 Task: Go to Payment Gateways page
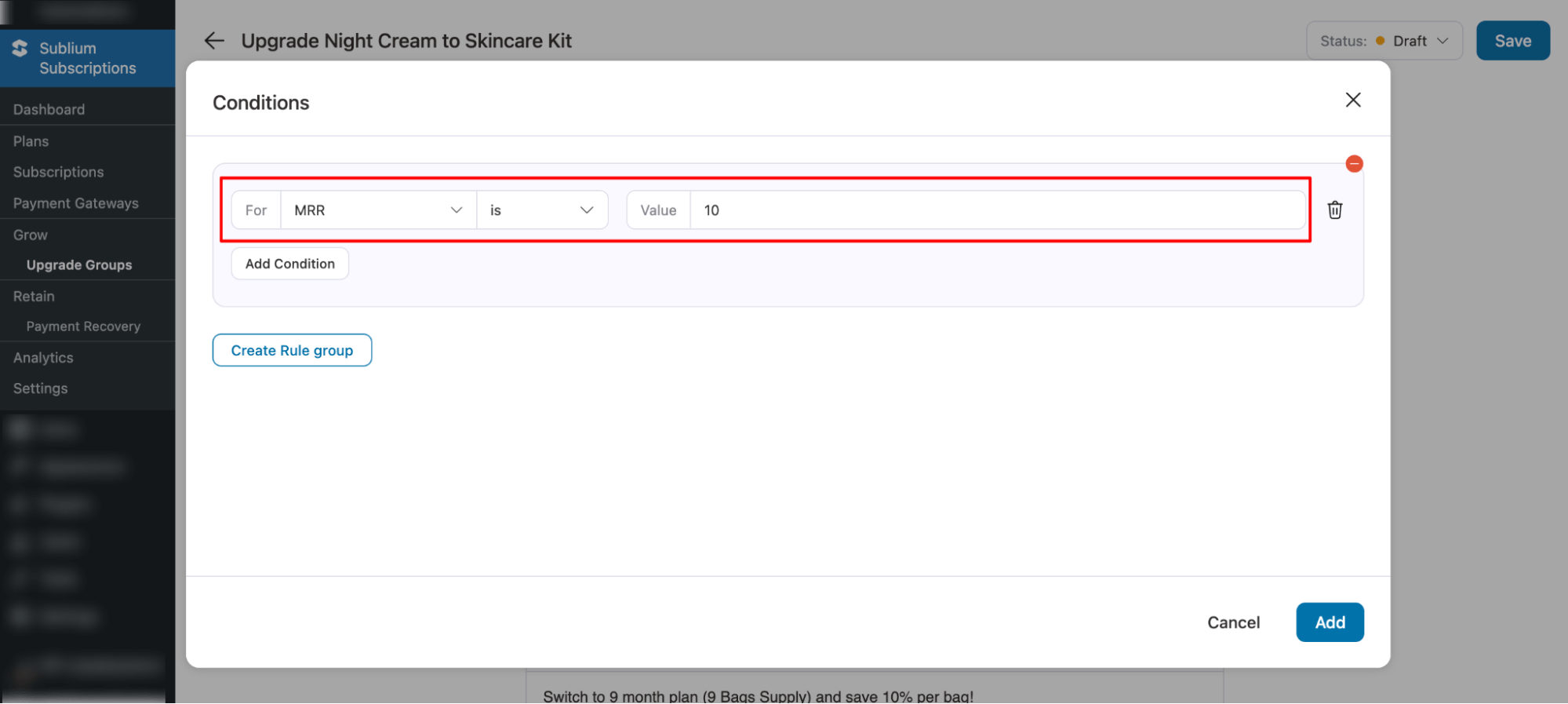pyautogui.click(x=76, y=203)
